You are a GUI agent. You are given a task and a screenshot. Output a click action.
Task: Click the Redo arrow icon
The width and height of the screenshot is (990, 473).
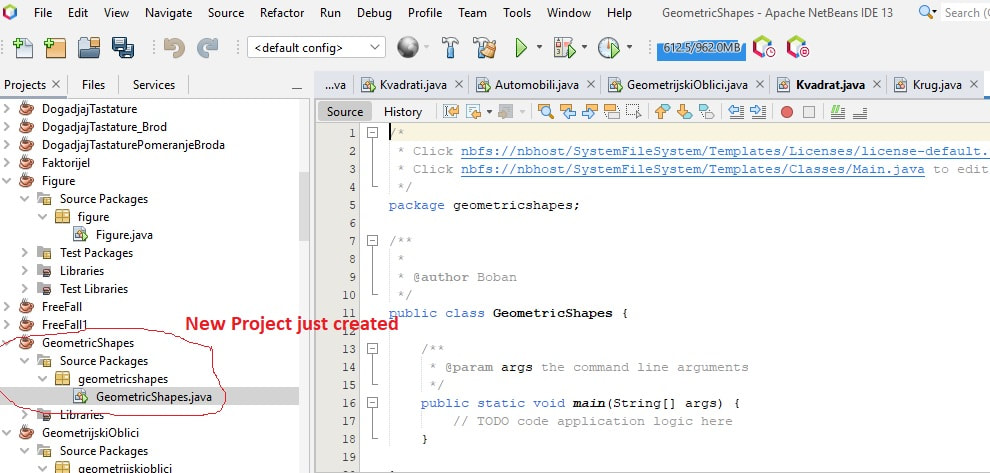[x=207, y=47]
